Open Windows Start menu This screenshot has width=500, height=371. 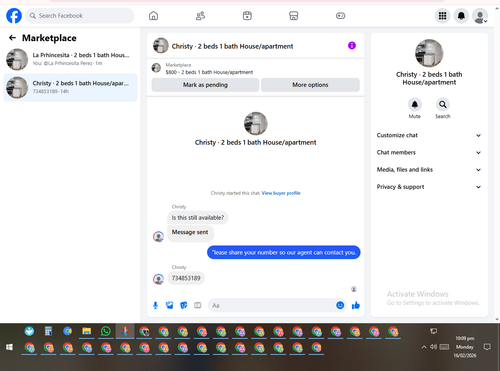point(9,347)
